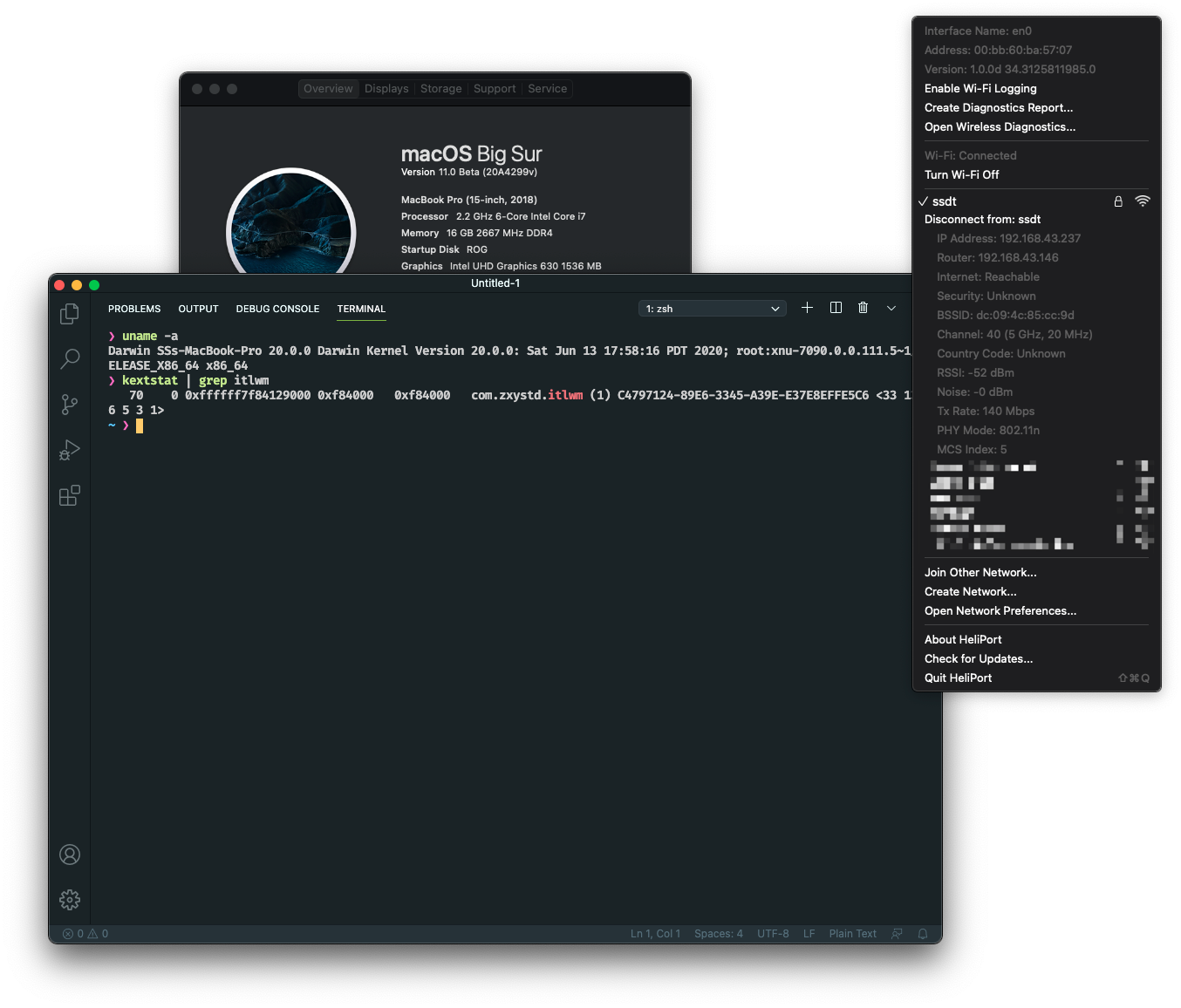The height and width of the screenshot is (1008, 1181).
Task: Switch to the Displays tab
Action: point(386,88)
